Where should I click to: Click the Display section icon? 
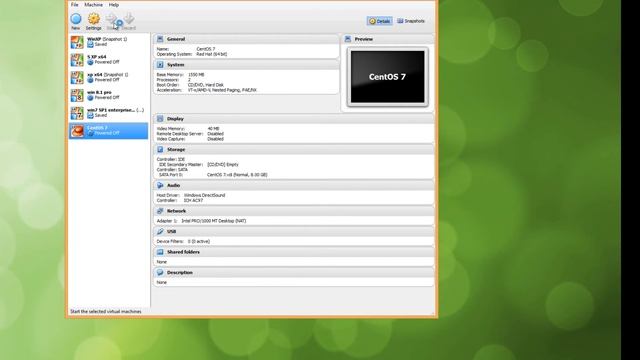pos(160,118)
